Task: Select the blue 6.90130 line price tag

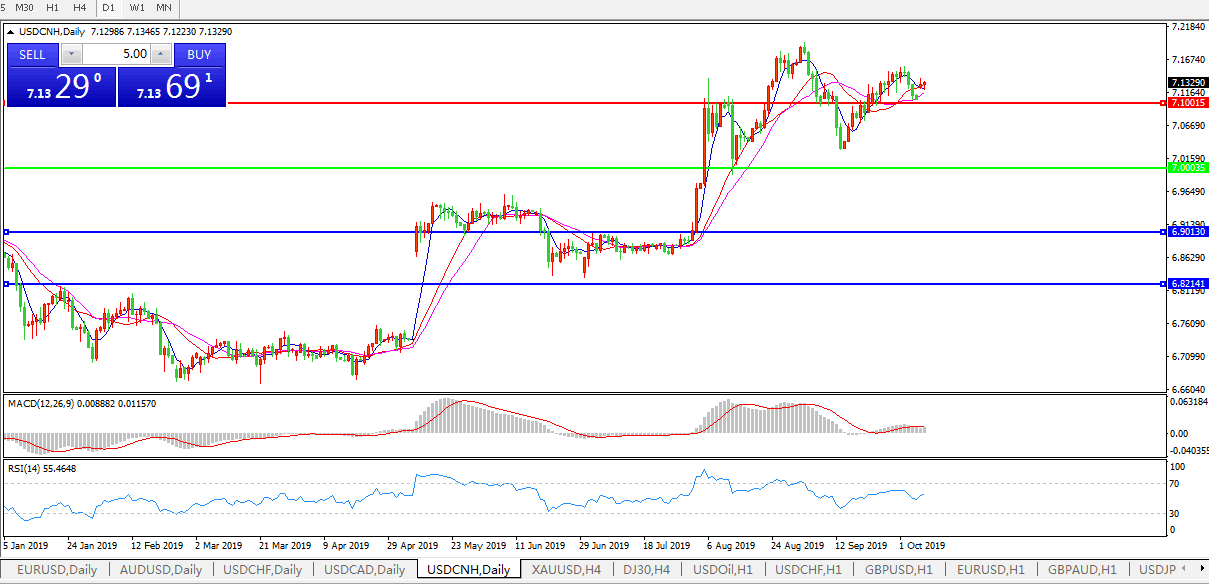Action: [x=1188, y=232]
